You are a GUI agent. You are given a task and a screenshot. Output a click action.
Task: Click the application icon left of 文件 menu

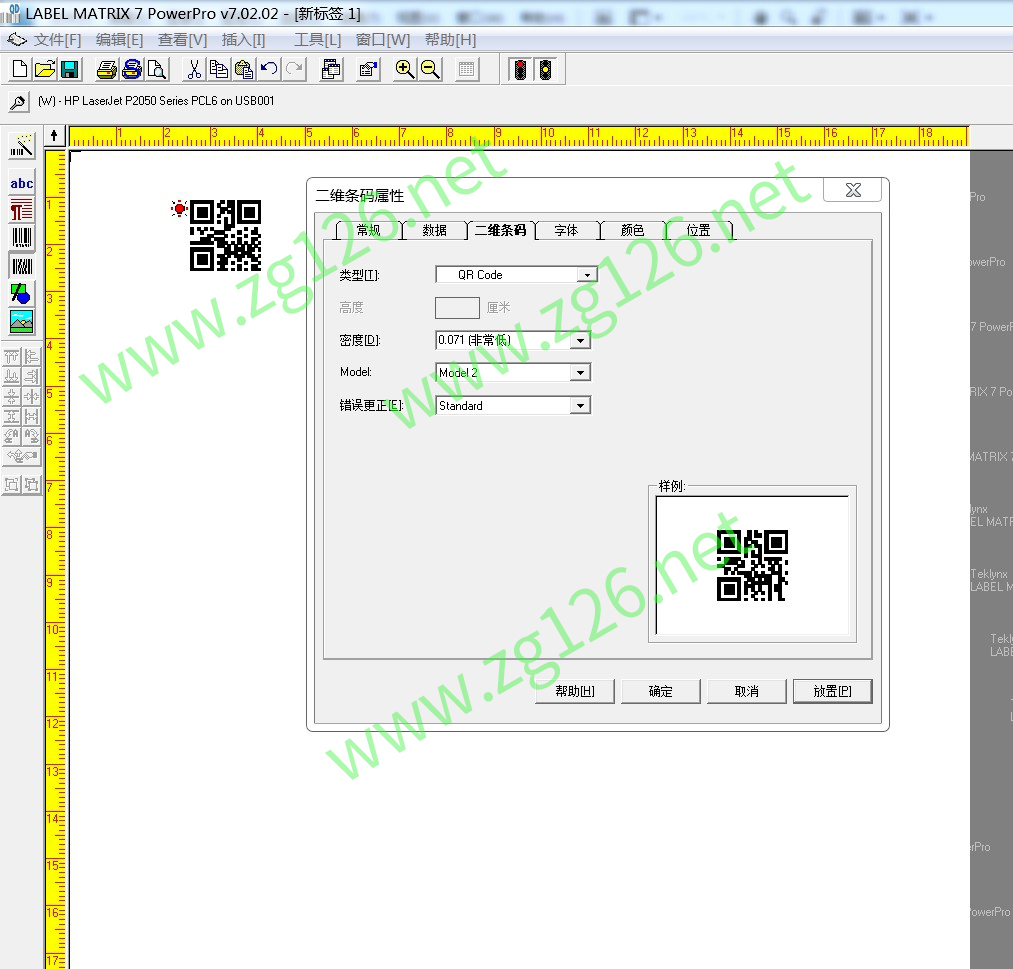coord(17,40)
